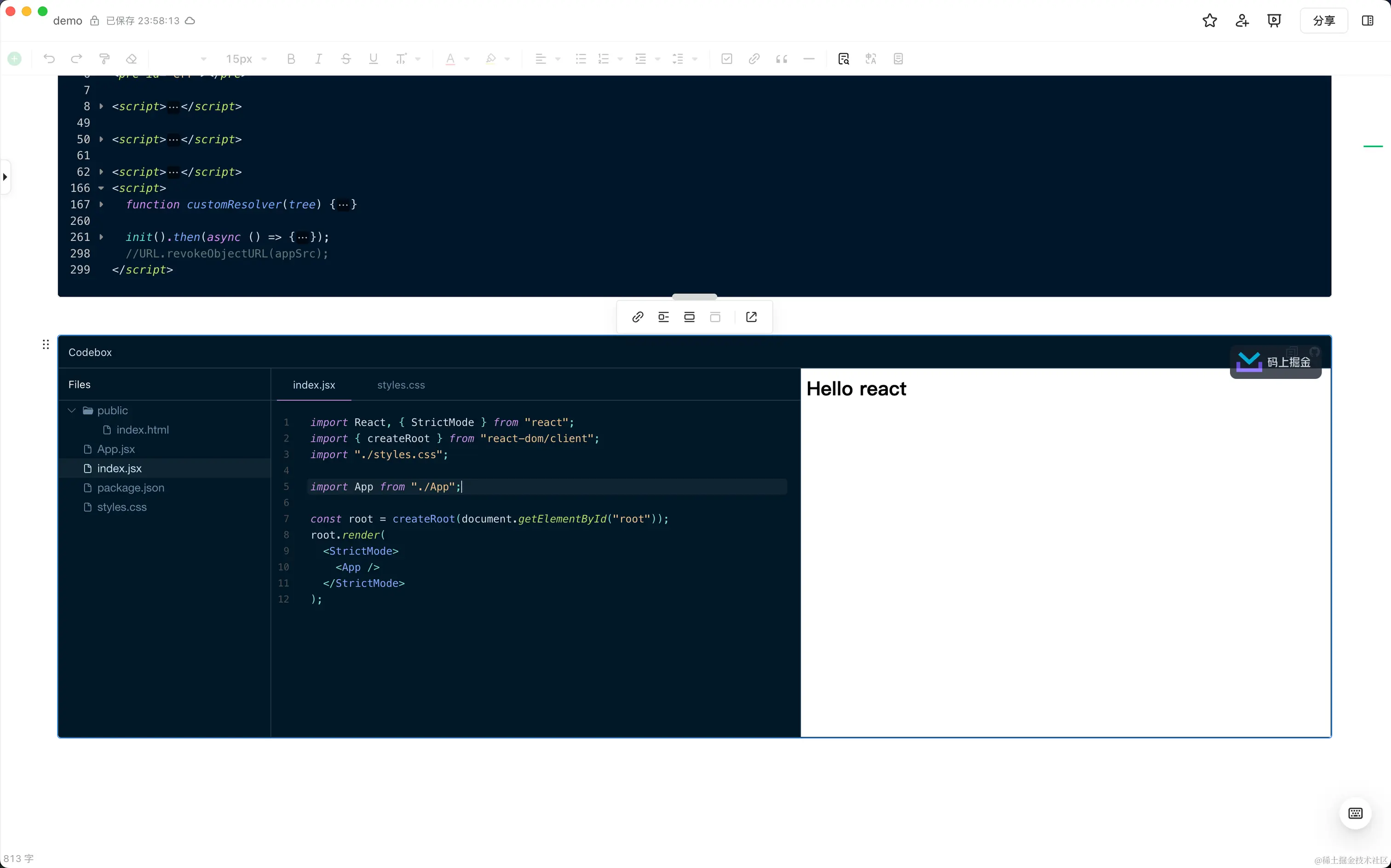Collapse the public folder
This screenshot has height=868, width=1391.
pyautogui.click(x=72, y=411)
